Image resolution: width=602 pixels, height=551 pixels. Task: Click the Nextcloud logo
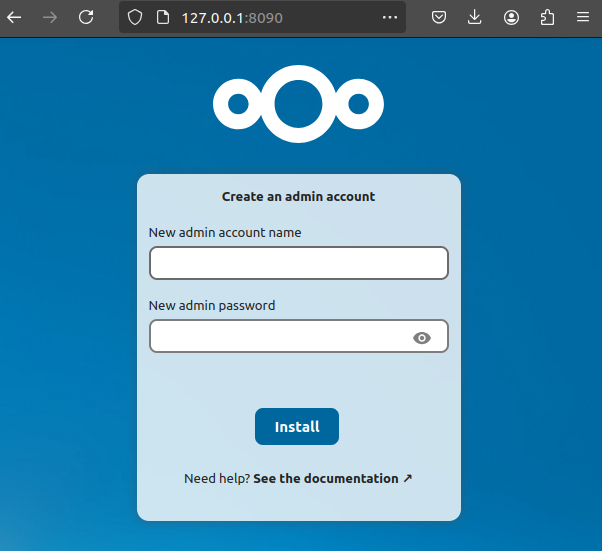(x=298, y=104)
